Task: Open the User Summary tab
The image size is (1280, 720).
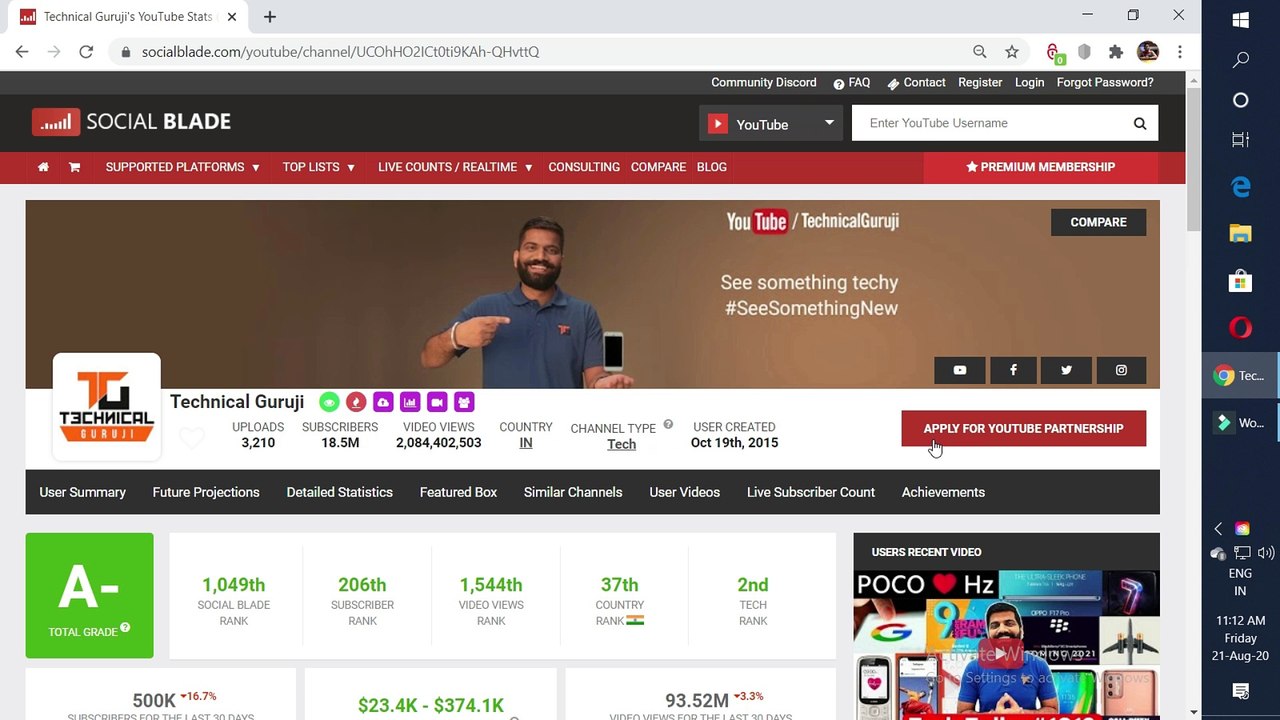Action: 82,492
